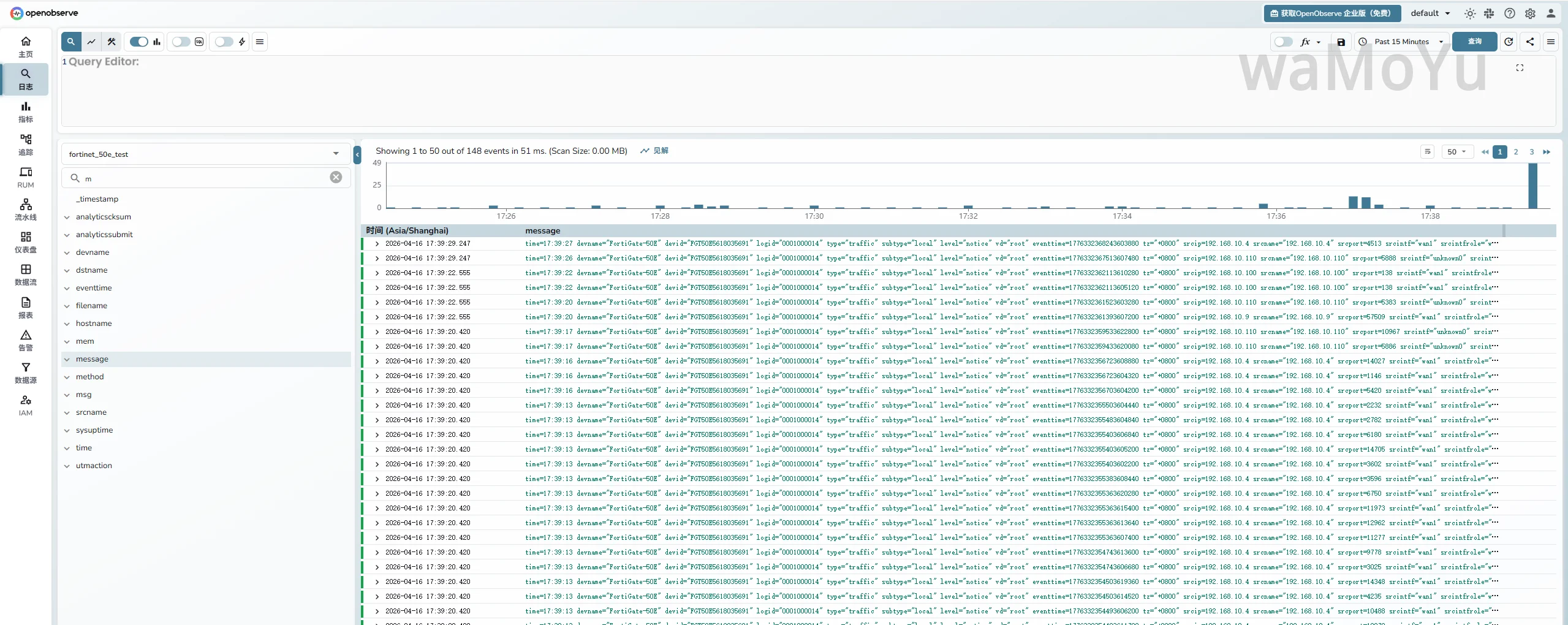The height and width of the screenshot is (625, 1568).
Task: Expand the hostname field in field list
Action: (67, 324)
